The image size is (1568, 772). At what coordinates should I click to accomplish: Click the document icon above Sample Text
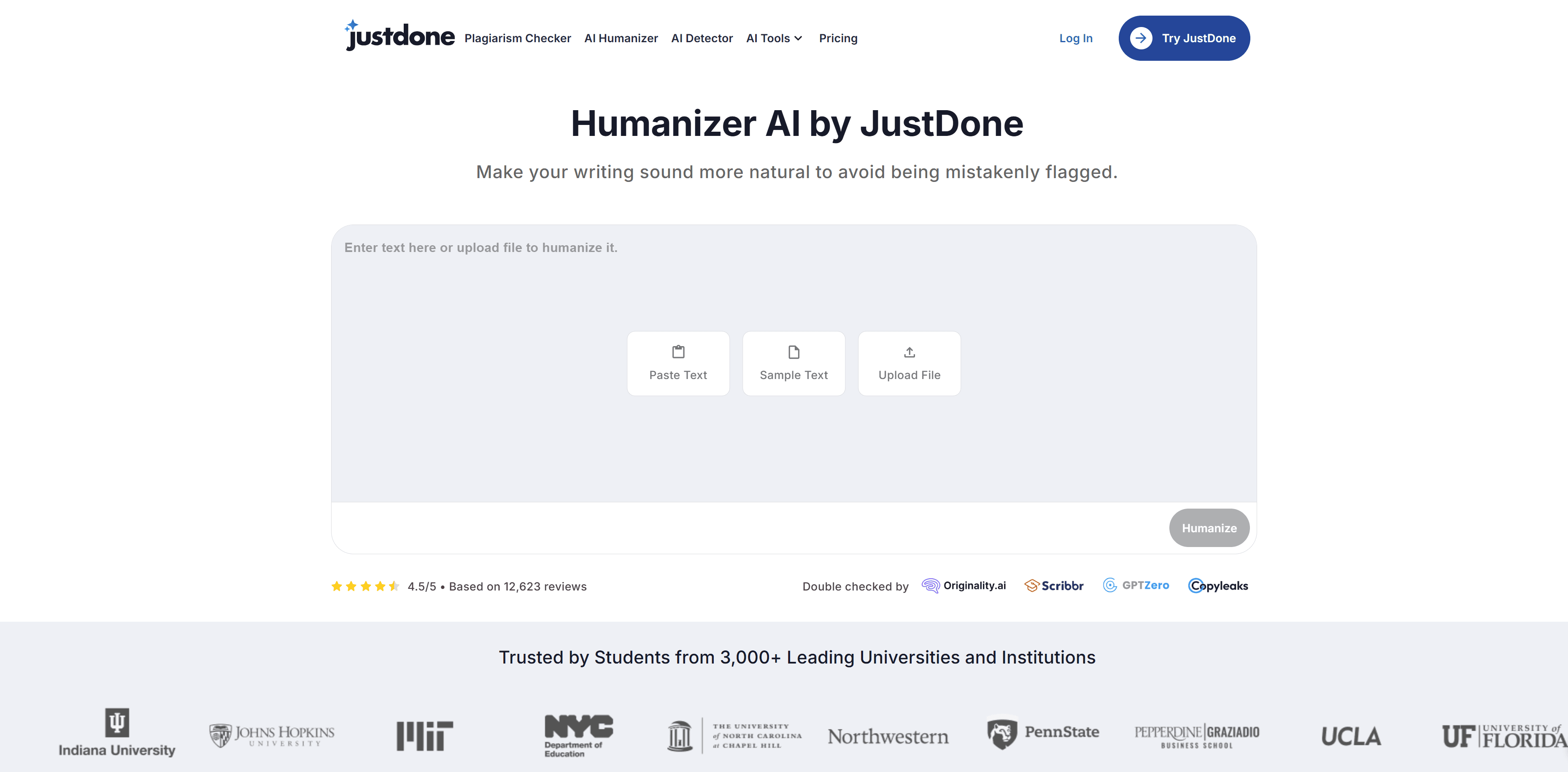point(794,352)
